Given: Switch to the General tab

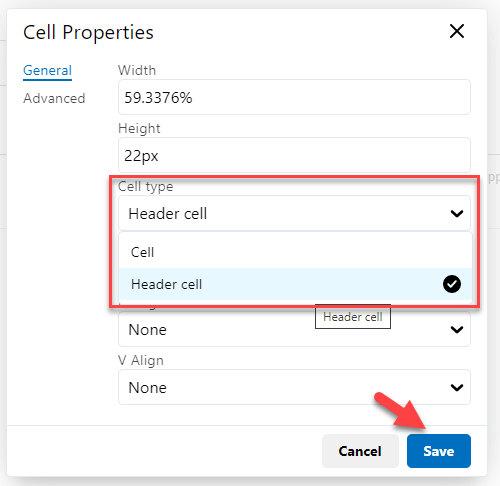Looking at the screenshot, I should click(47, 70).
